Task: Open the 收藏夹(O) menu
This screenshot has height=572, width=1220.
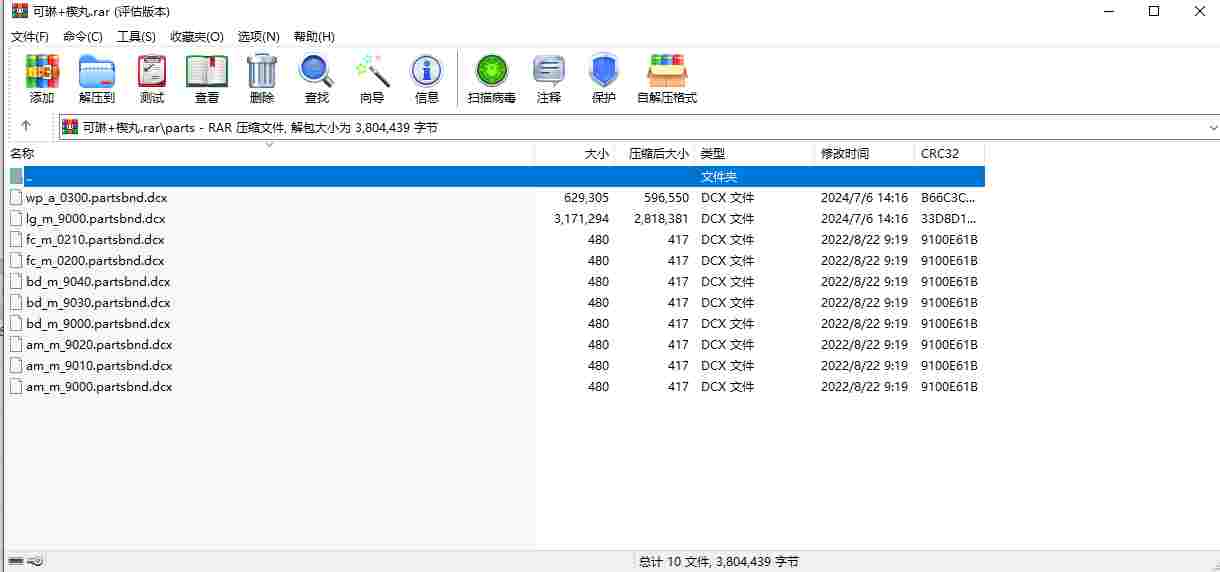Action: click(x=197, y=36)
